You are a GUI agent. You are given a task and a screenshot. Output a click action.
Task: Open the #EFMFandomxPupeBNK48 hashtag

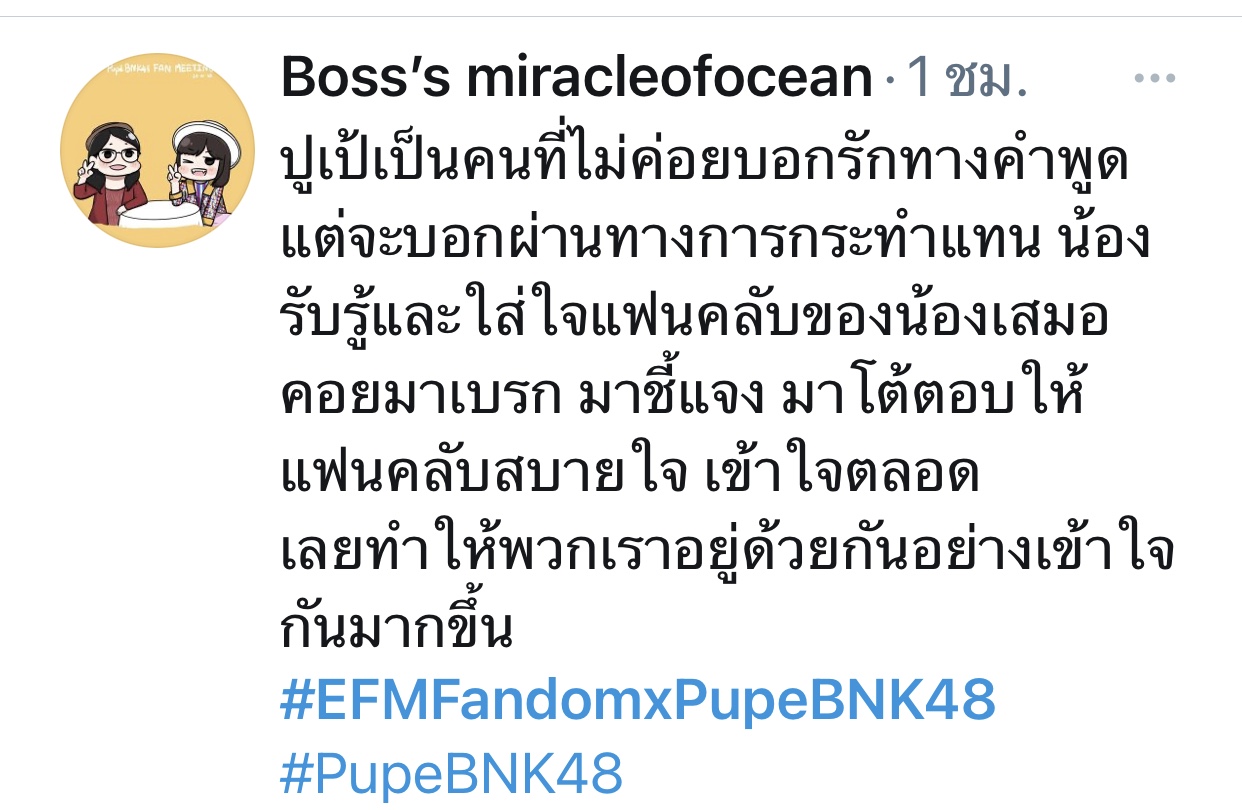(x=638, y=699)
